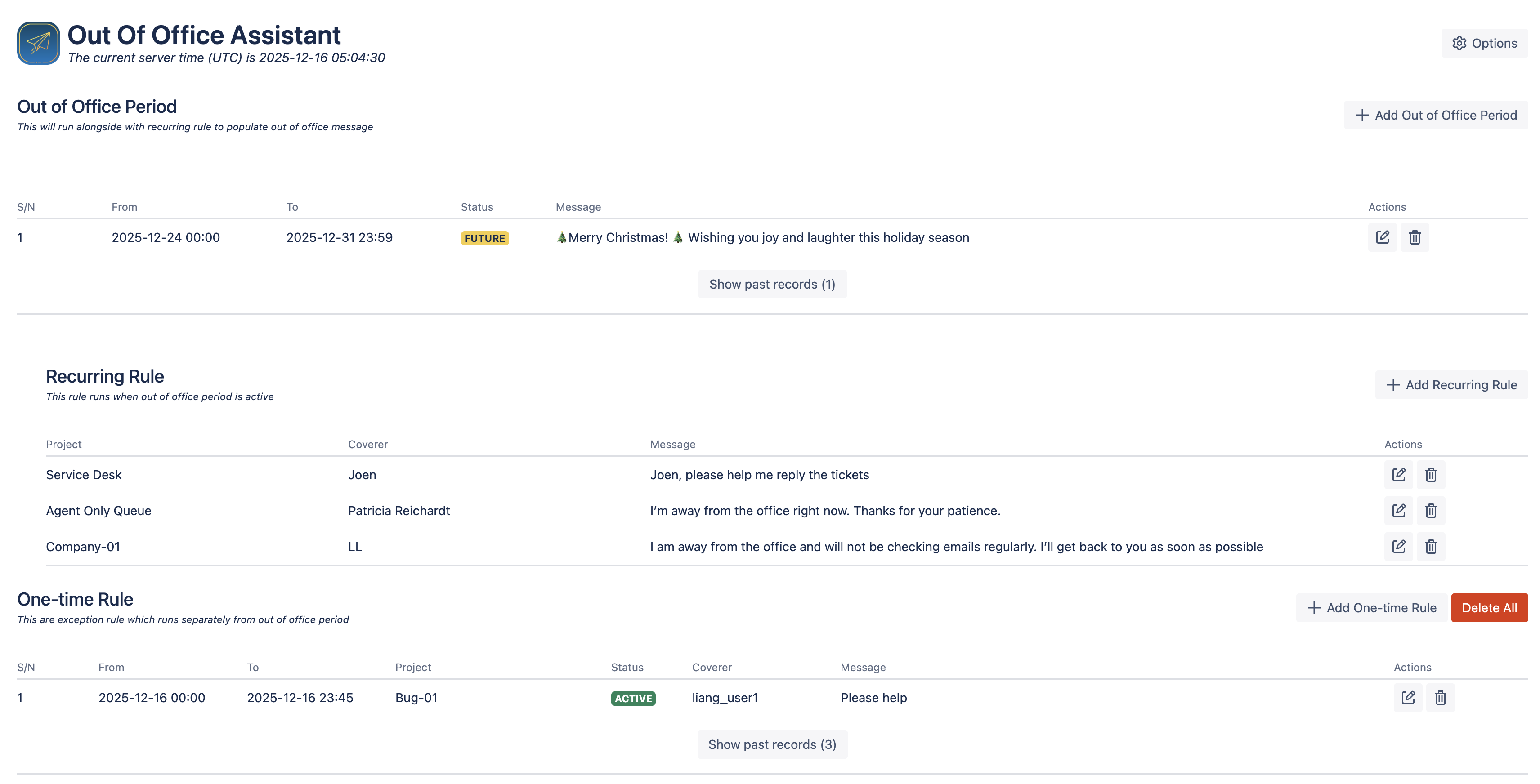Screen dimensions: 1540x784
Task: Edit the Bug-01 one-time rule
Action: 1408,697
